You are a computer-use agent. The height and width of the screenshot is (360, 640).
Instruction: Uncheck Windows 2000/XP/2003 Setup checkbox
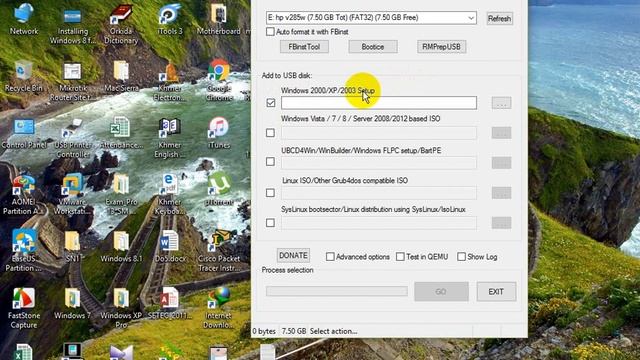coord(270,102)
